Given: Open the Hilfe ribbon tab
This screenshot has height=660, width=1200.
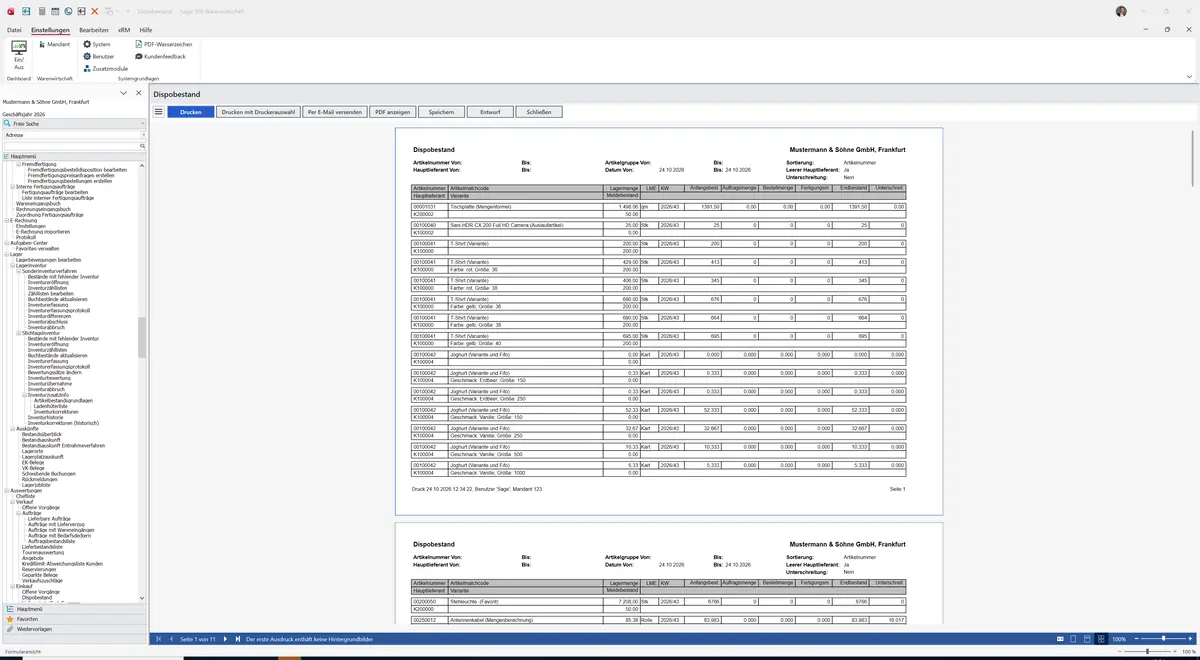Looking at the screenshot, I should coord(146,30).
